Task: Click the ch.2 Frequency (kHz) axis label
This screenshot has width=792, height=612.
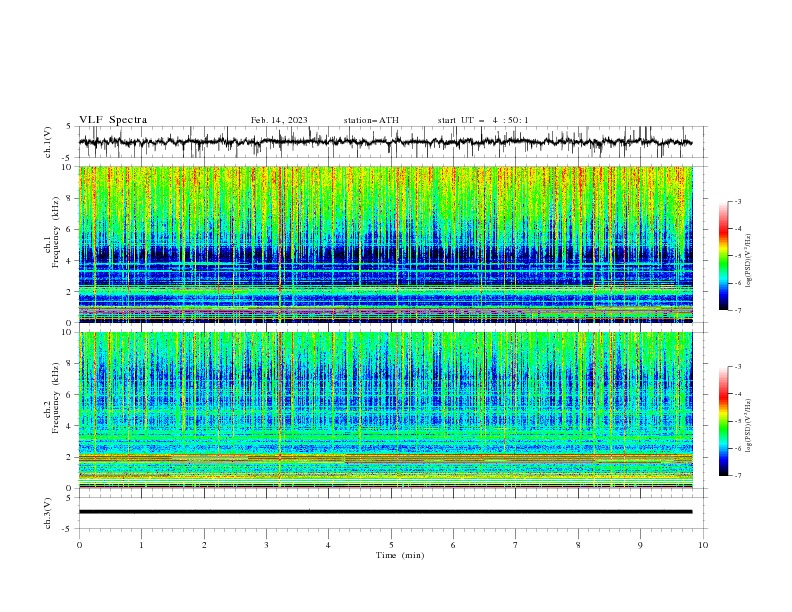Action: coord(52,398)
